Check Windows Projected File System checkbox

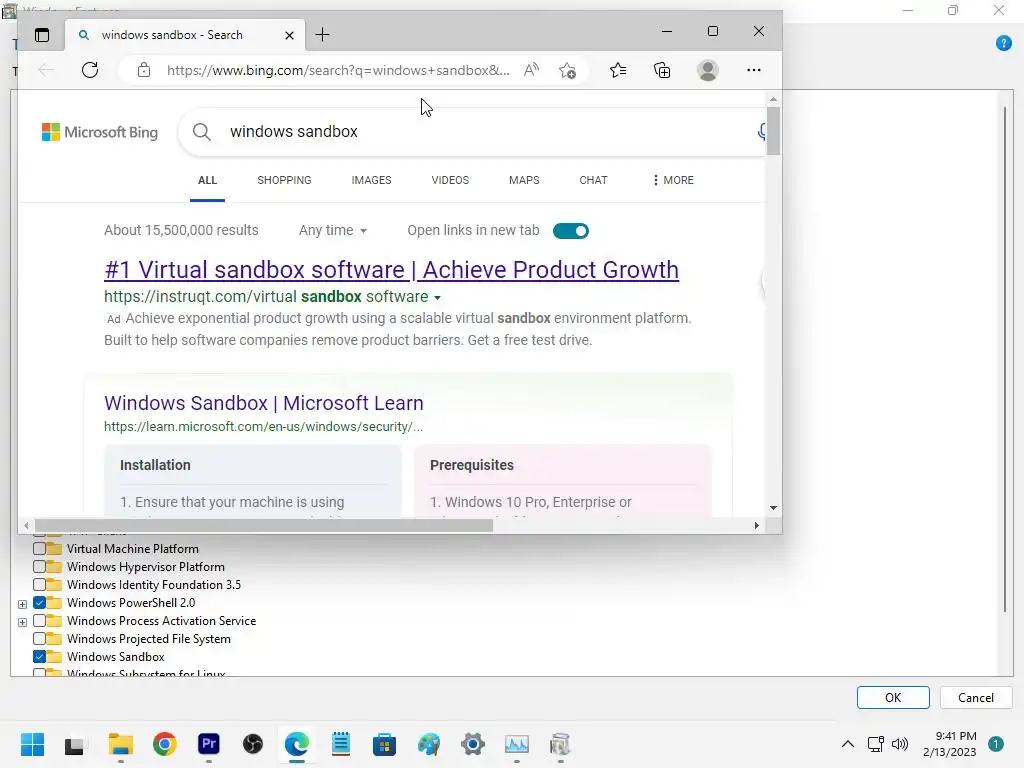(39, 639)
